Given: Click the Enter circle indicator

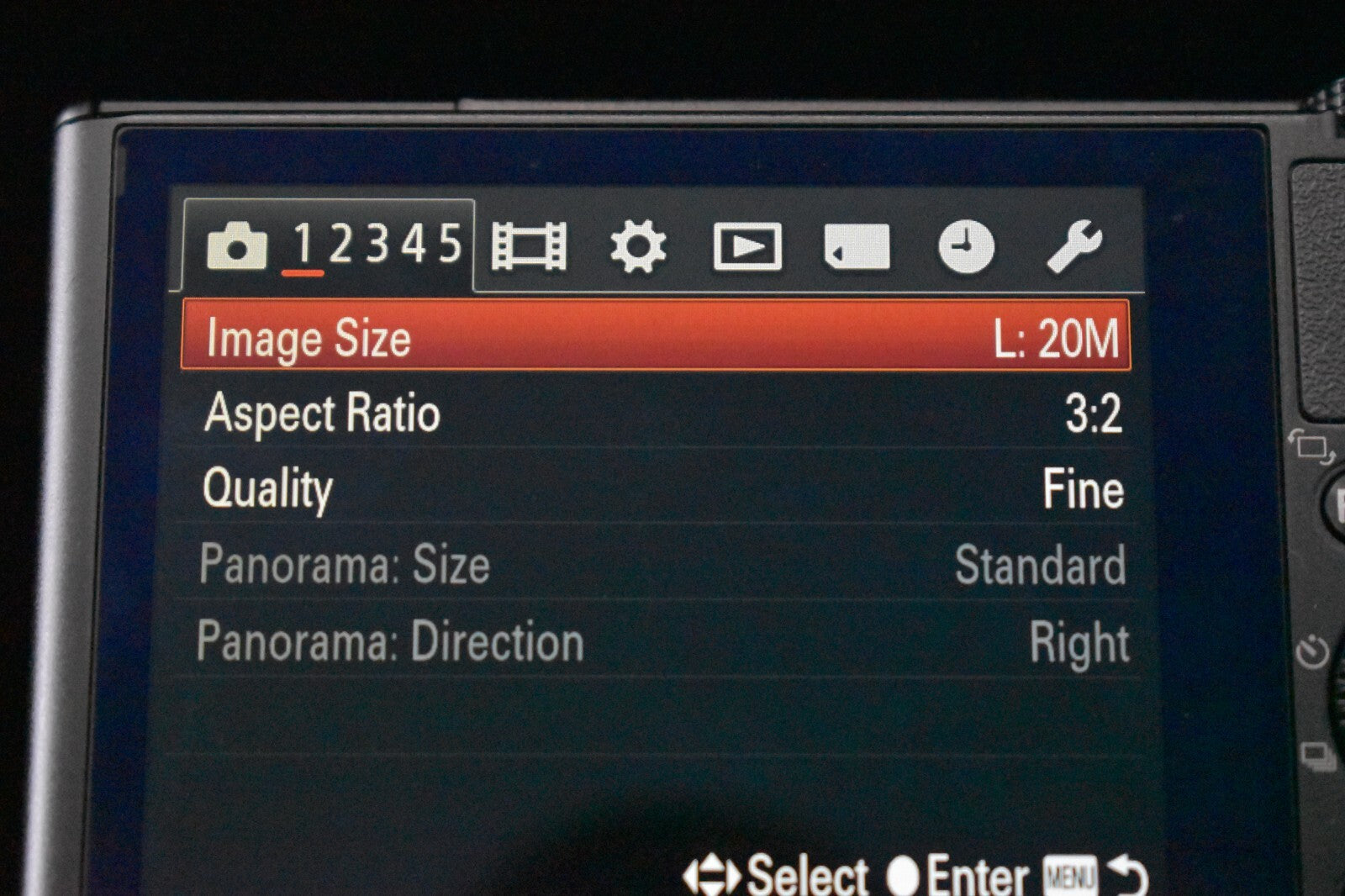Looking at the screenshot, I should pyautogui.click(x=903, y=876).
